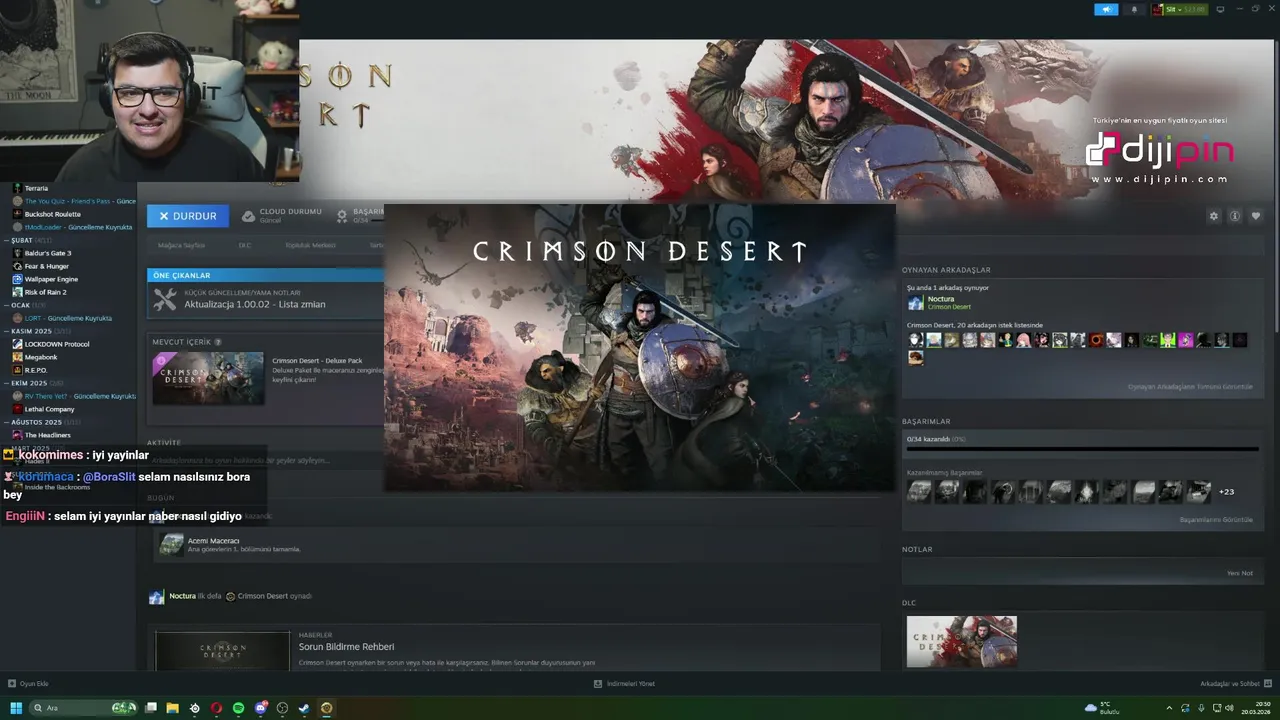Show game info with the circled-i icon
Viewport: 1280px width, 720px height.
click(x=1235, y=216)
